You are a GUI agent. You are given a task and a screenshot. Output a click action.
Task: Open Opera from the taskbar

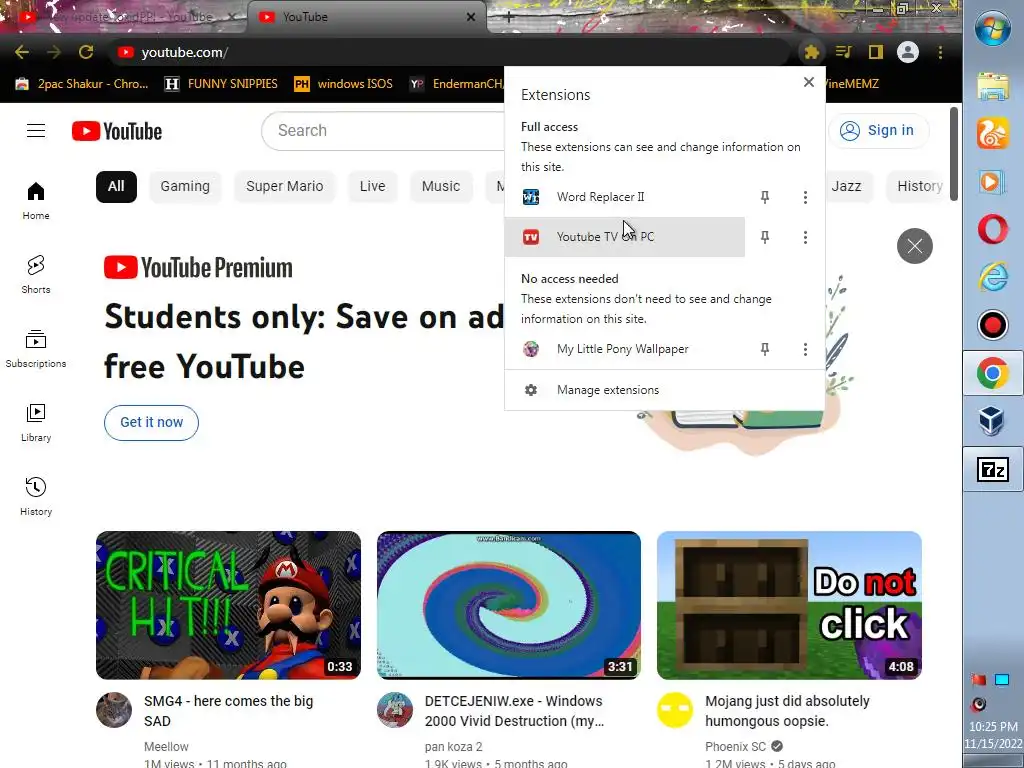993,229
